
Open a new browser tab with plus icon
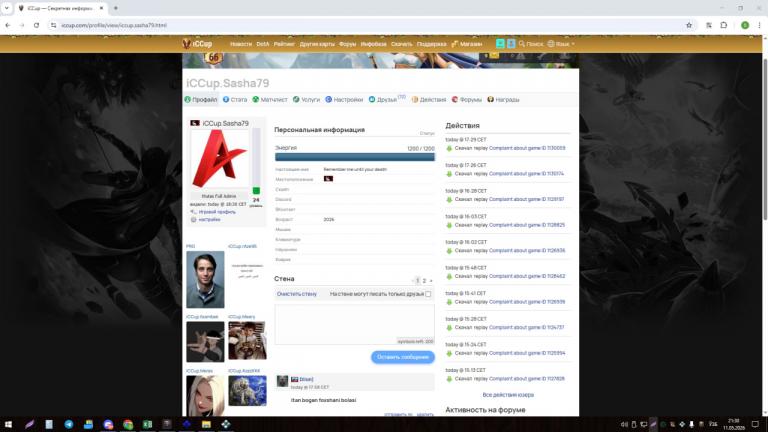[116, 8]
